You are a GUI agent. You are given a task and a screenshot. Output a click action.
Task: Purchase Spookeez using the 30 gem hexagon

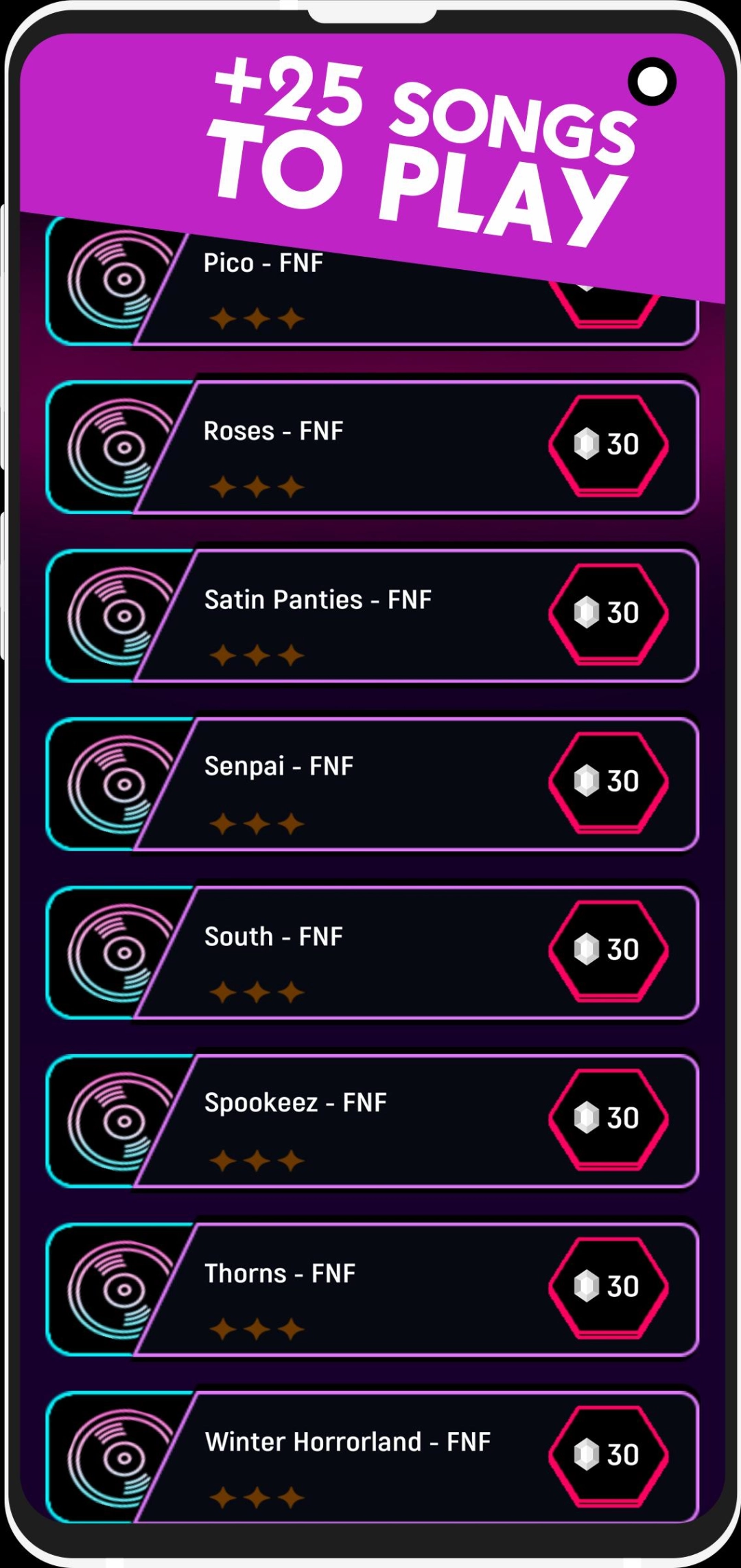tap(608, 1118)
